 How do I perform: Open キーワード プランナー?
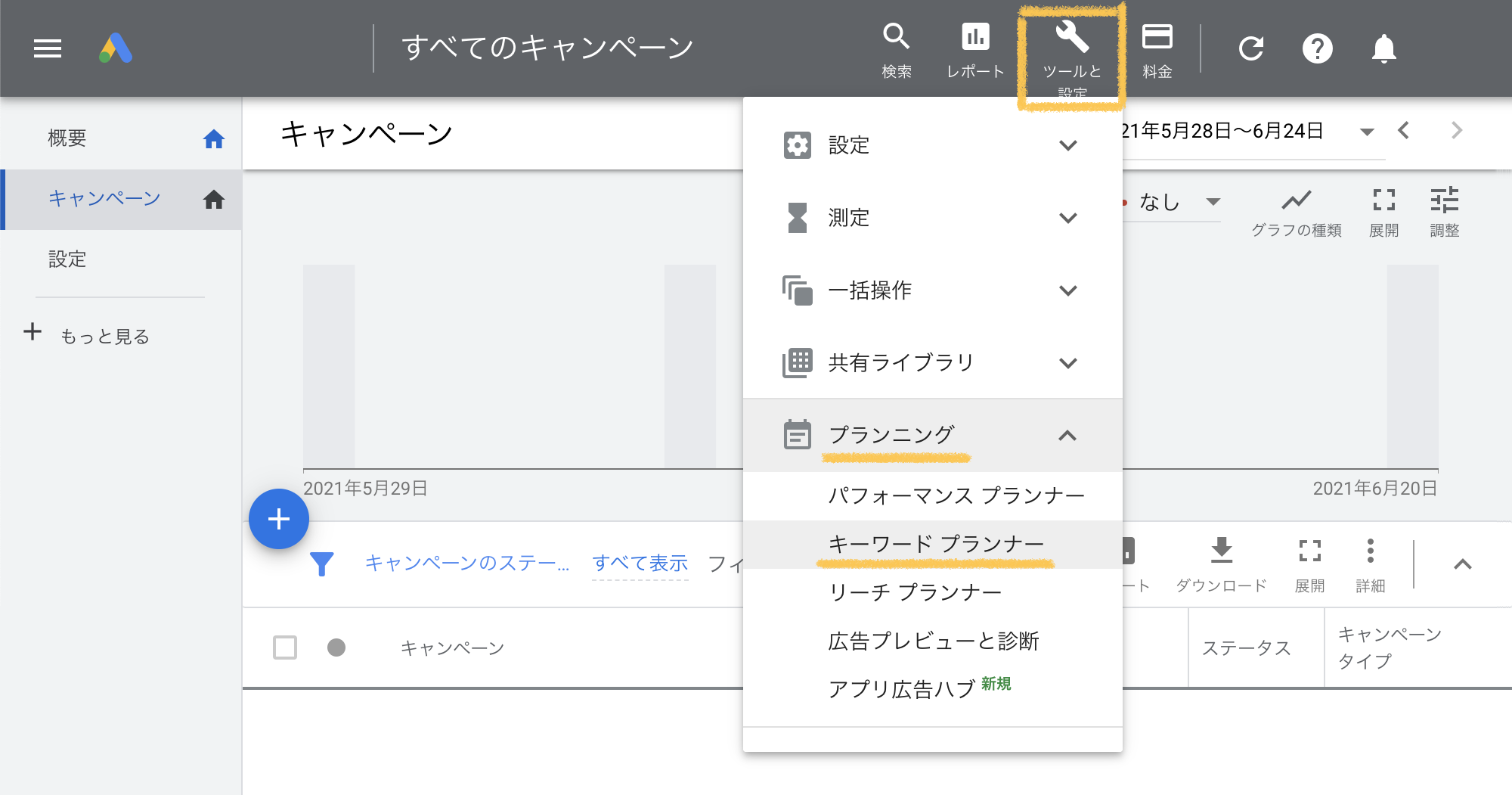click(x=937, y=544)
